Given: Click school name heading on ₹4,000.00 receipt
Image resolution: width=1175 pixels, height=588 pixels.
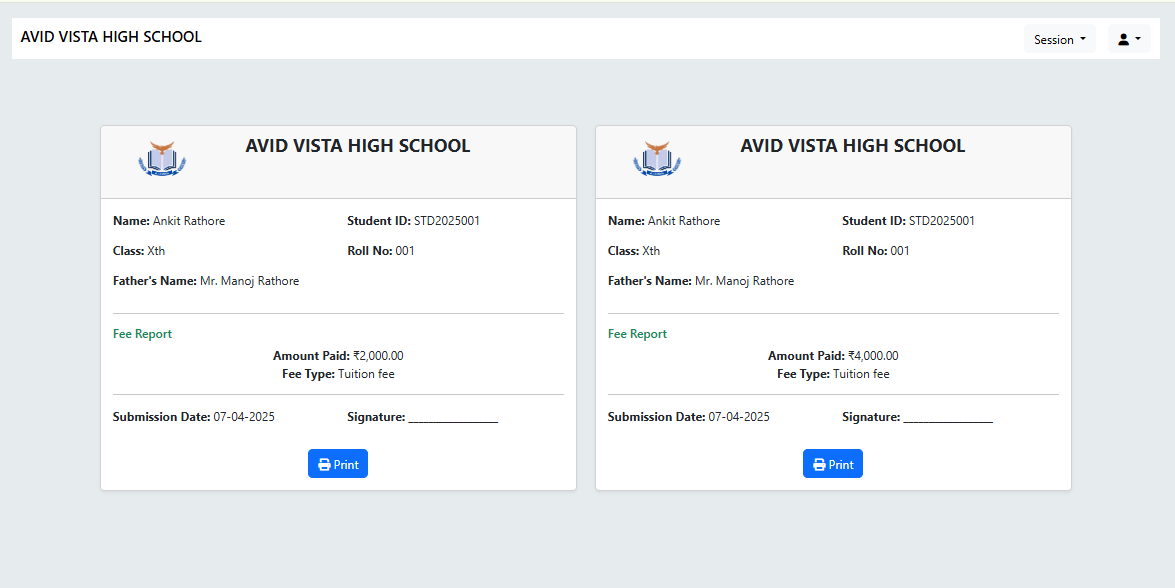Looking at the screenshot, I should click(x=852, y=146).
